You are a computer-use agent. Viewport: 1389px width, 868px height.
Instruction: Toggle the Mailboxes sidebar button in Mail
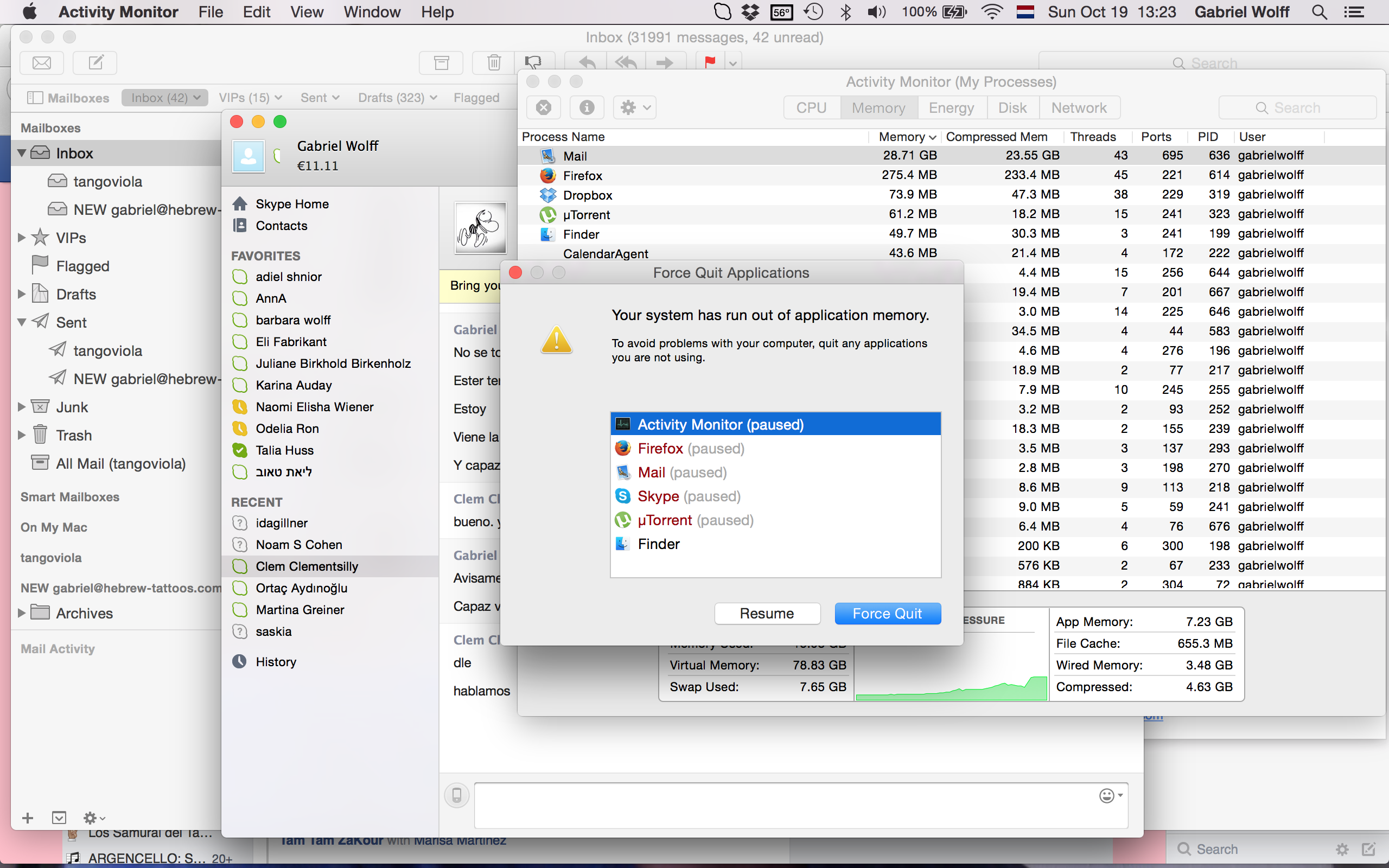(x=68, y=98)
